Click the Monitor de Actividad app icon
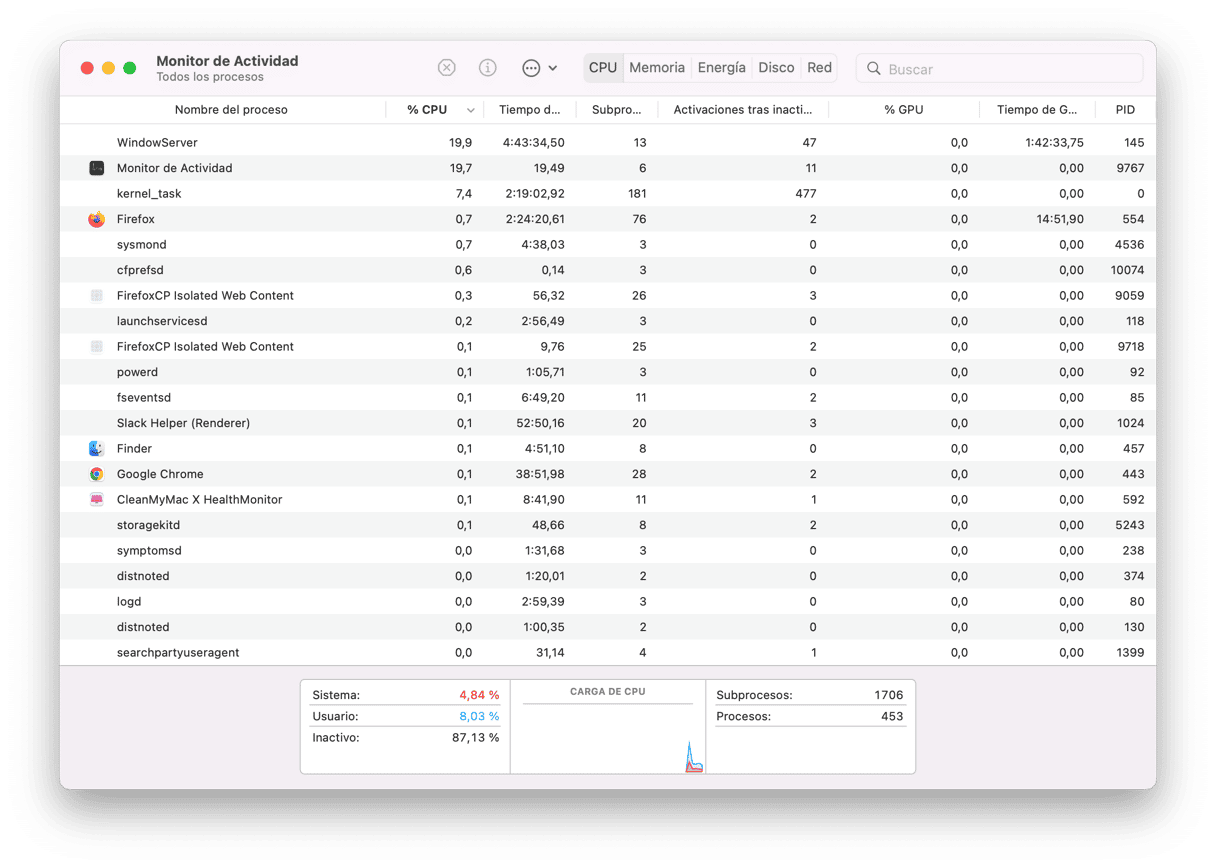This screenshot has width=1216, height=868. tap(97, 168)
